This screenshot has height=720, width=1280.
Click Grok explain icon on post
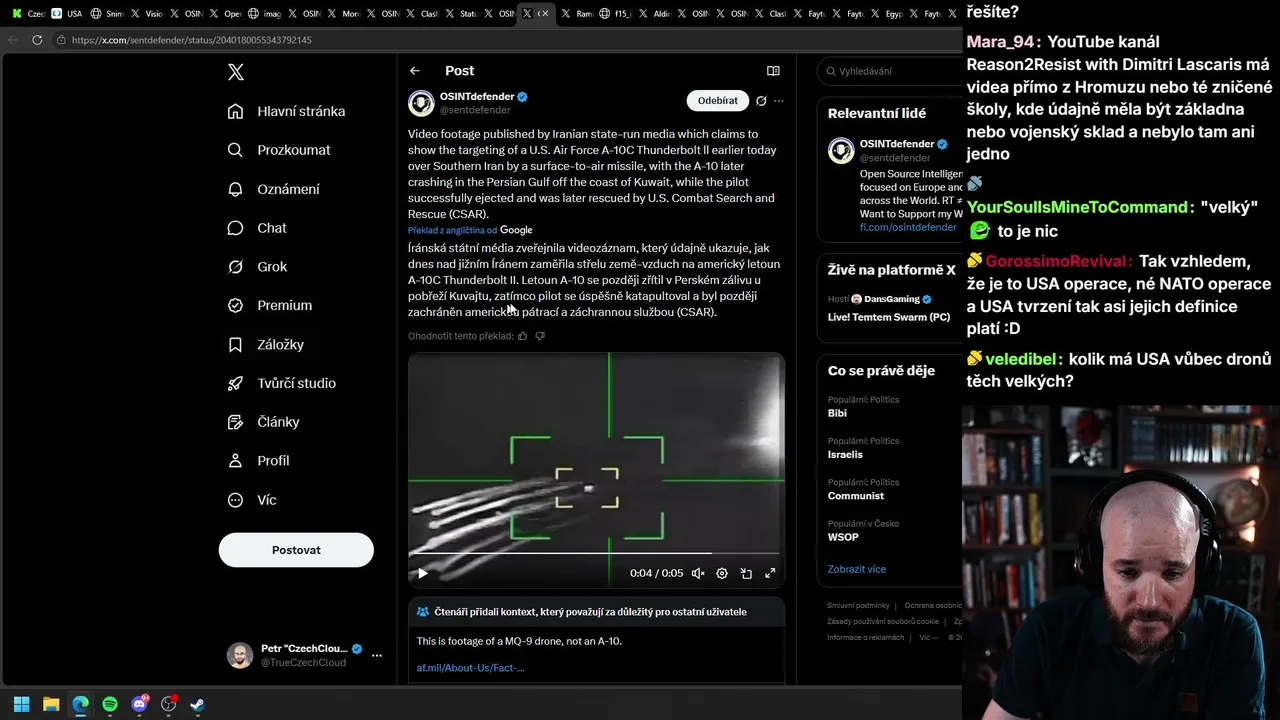pos(761,101)
